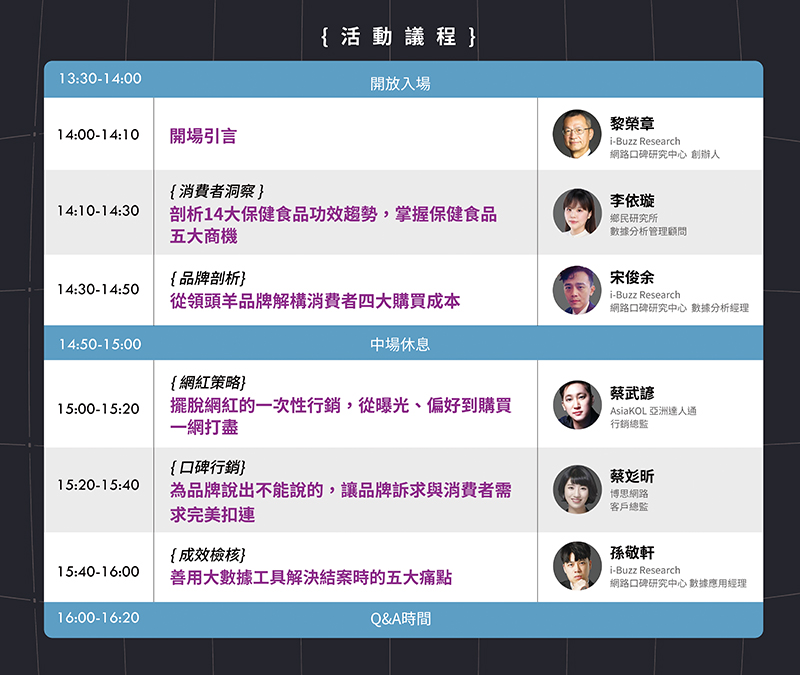This screenshot has height=675, width=800.
Task: Click the 蔡彣昕 speaker photo
Action: click(577, 489)
